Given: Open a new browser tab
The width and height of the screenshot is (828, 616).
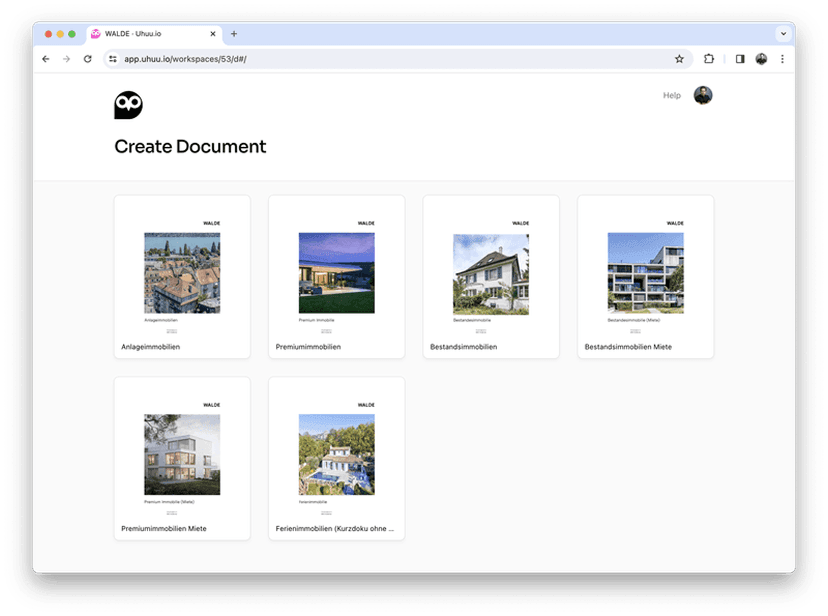Looking at the screenshot, I should click(x=234, y=34).
